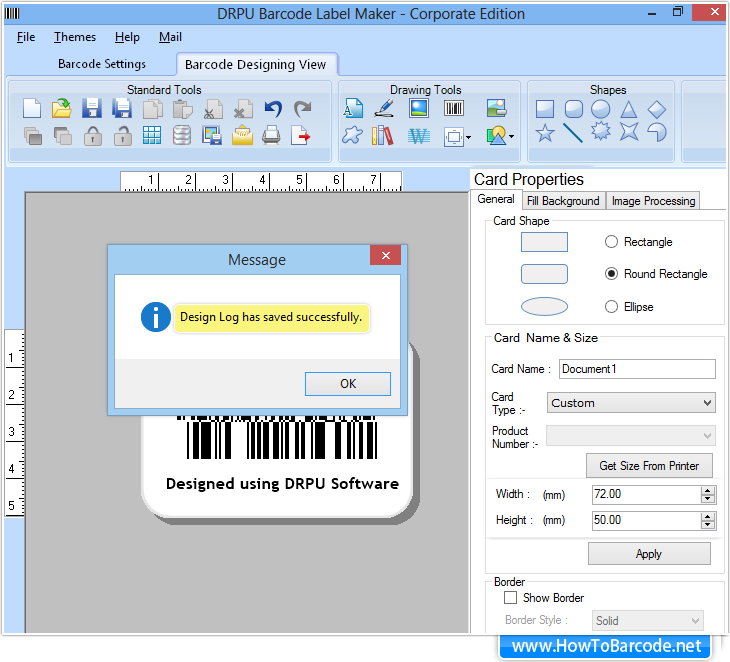This screenshot has width=730, height=662.
Task: Select the WordArt W tool
Action: click(419, 136)
